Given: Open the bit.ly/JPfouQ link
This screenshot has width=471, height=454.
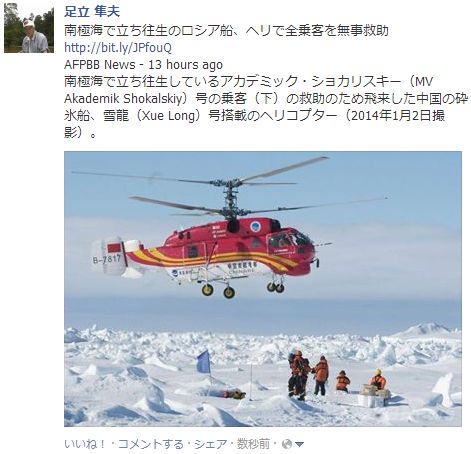Looking at the screenshot, I should click(x=118, y=48).
